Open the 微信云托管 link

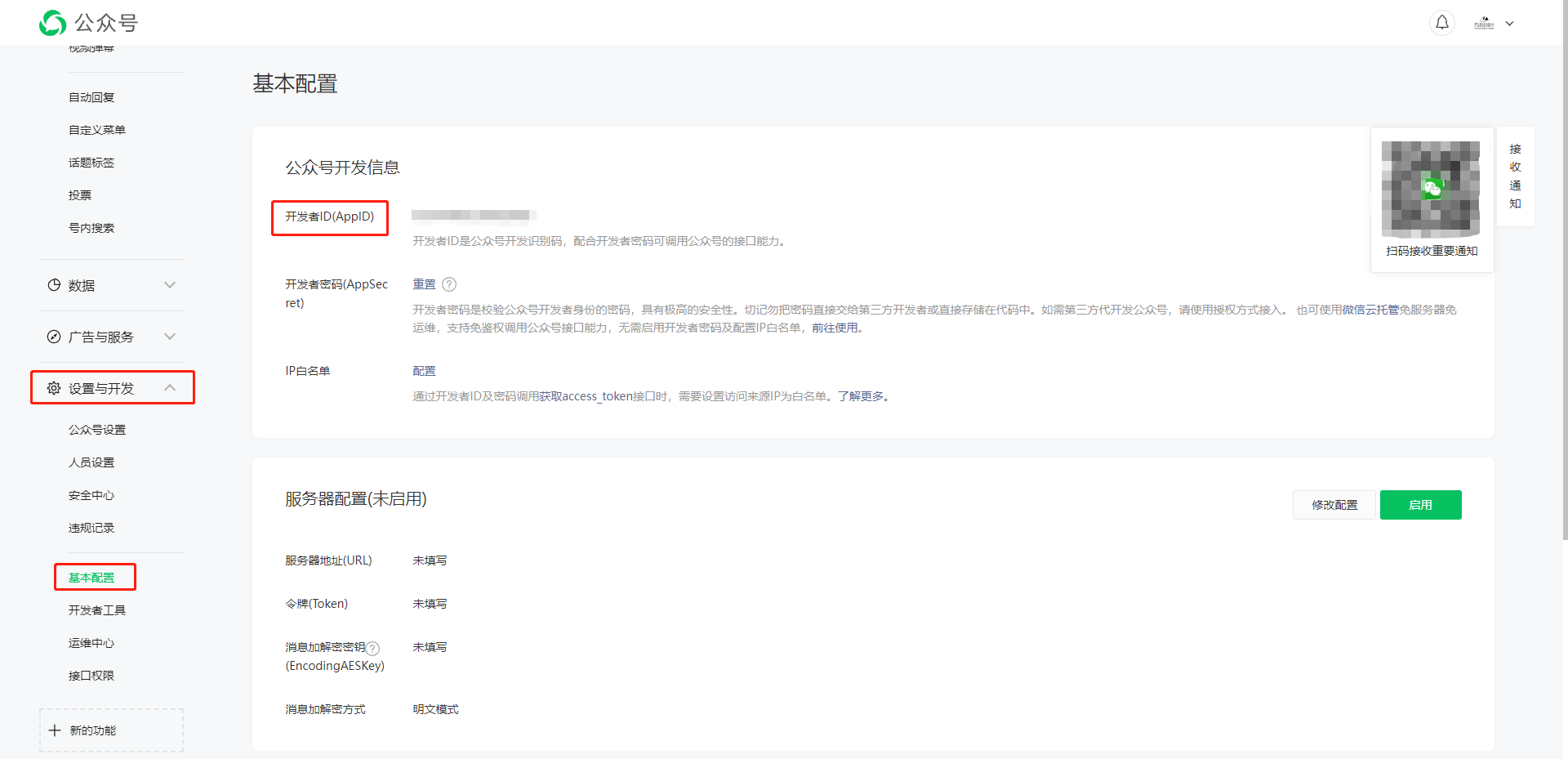point(1370,310)
